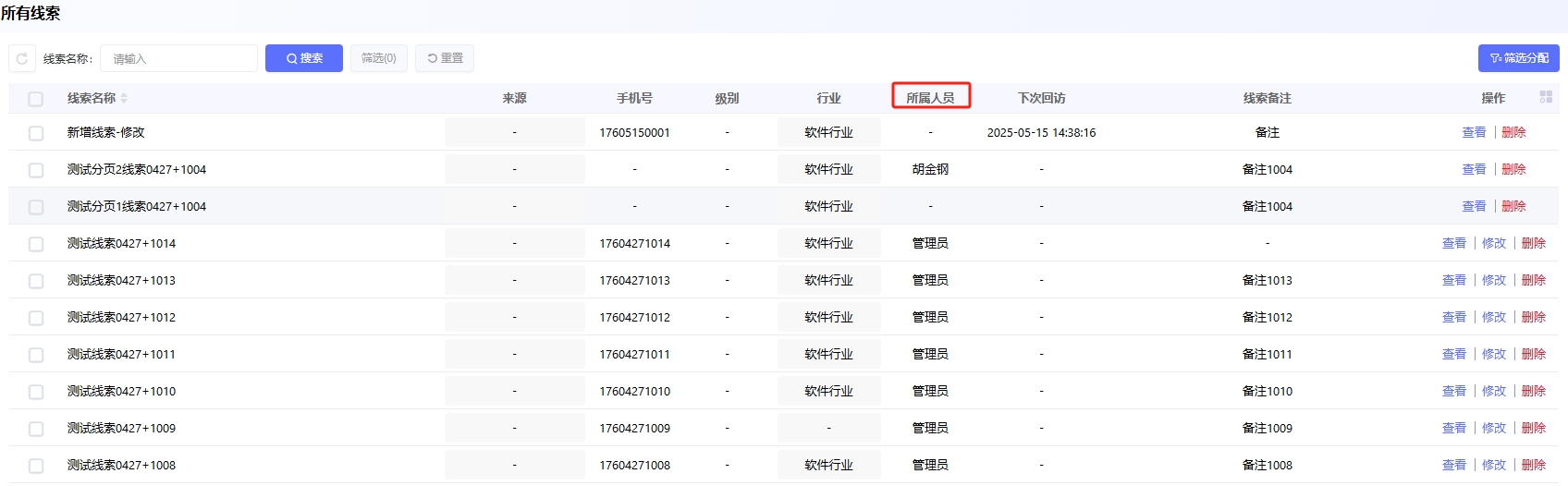Click the 重置 reset button
1568x486 pixels.
(x=445, y=58)
